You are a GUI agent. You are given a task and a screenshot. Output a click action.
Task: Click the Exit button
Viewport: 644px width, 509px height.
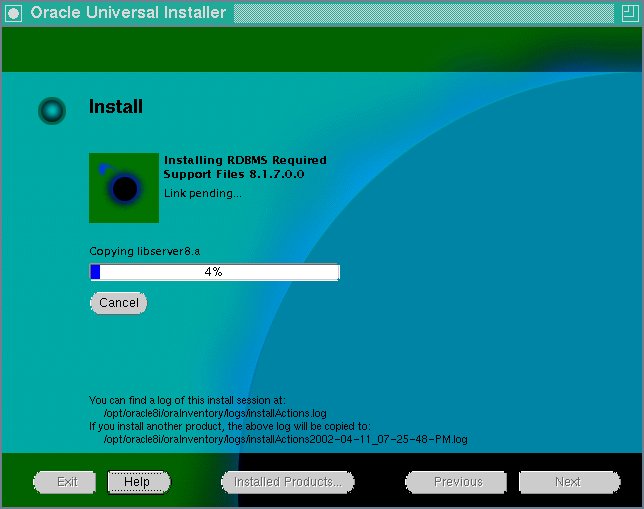click(65, 482)
